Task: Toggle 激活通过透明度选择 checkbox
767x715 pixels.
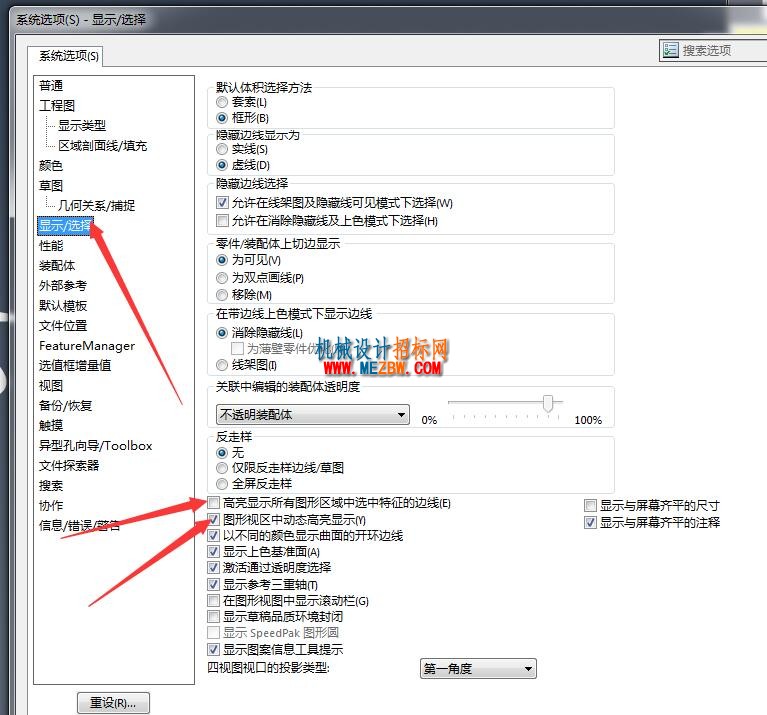Action: click(x=214, y=568)
